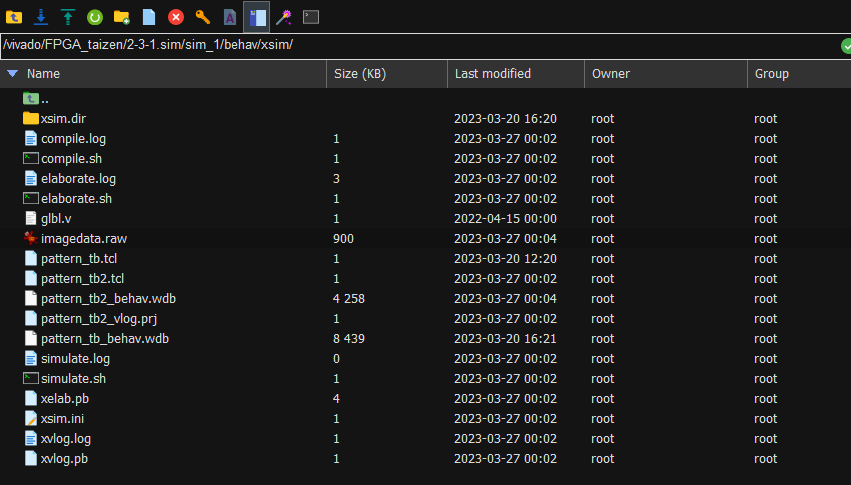Screen dimensions: 851x485
Task: Click the upload to current folder icon
Action: [68, 17]
